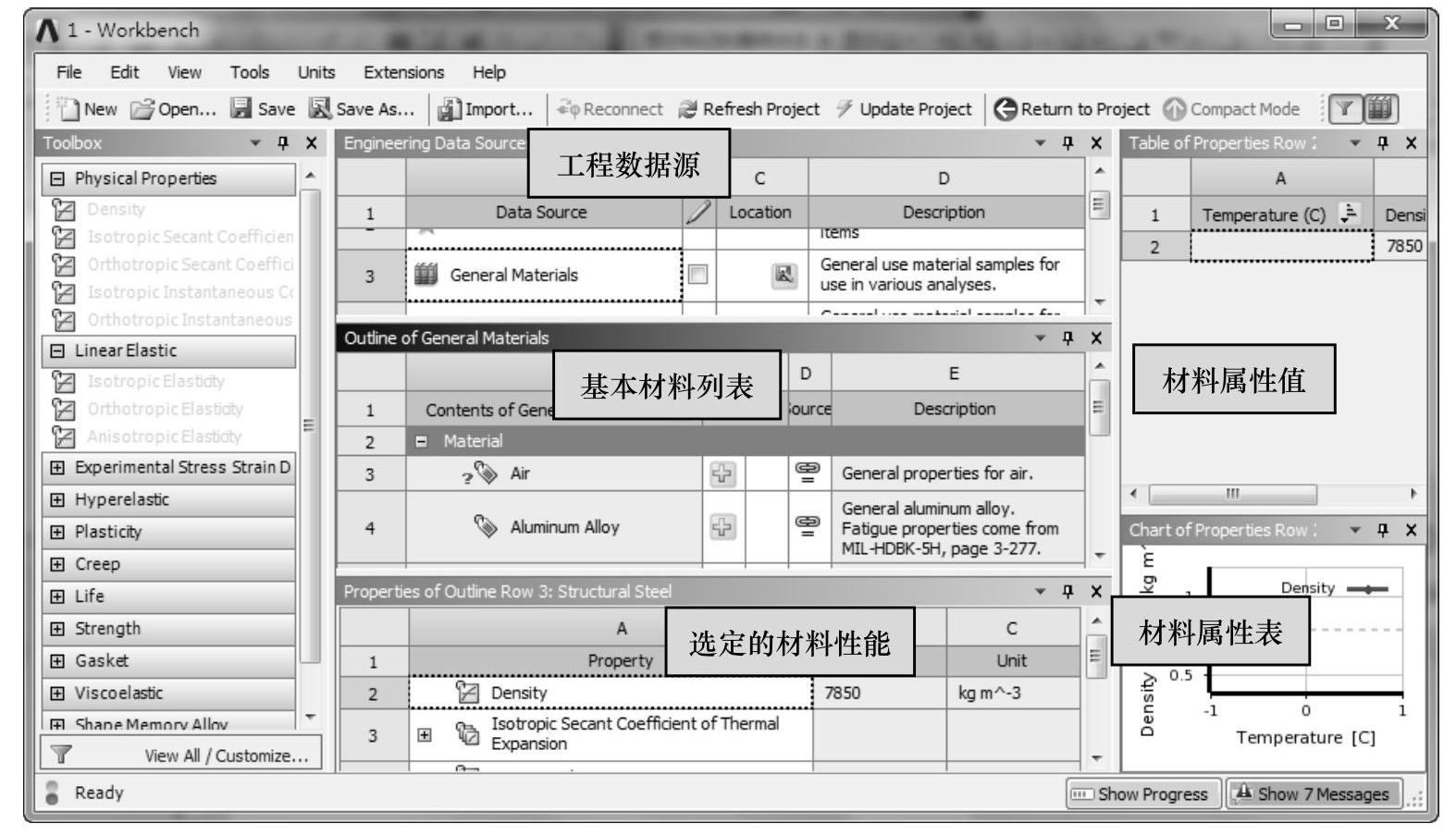Screen dimensions: 1456x836
Task: Switch to Compact Mode
Action: 1231,109
